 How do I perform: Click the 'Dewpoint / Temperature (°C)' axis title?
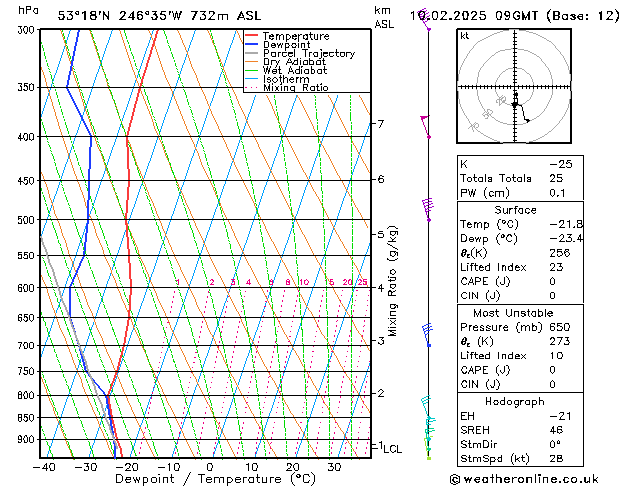(215, 479)
